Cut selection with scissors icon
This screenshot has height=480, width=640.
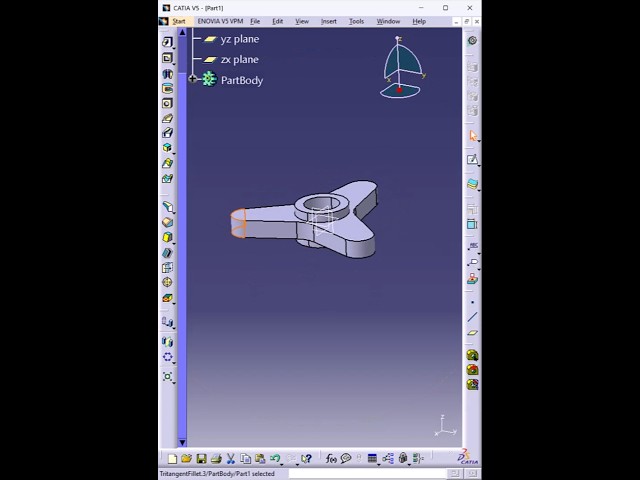pyautogui.click(x=231, y=459)
